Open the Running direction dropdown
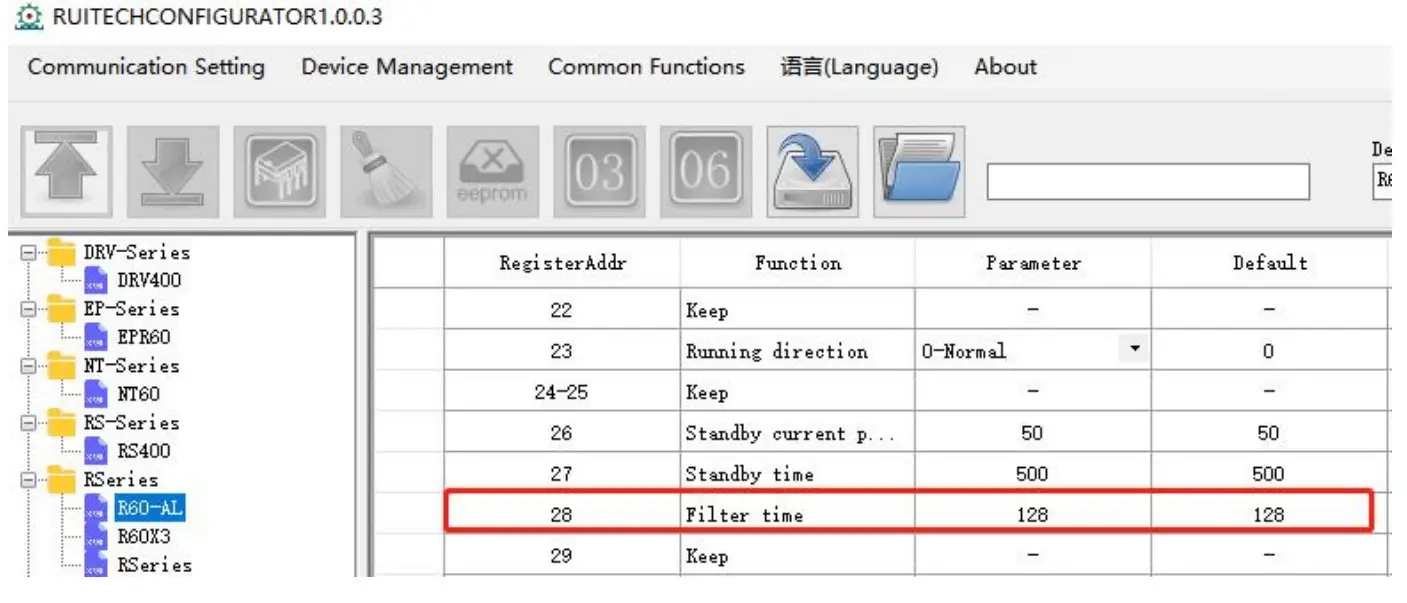The height and width of the screenshot is (603, 1407). 1134,350
